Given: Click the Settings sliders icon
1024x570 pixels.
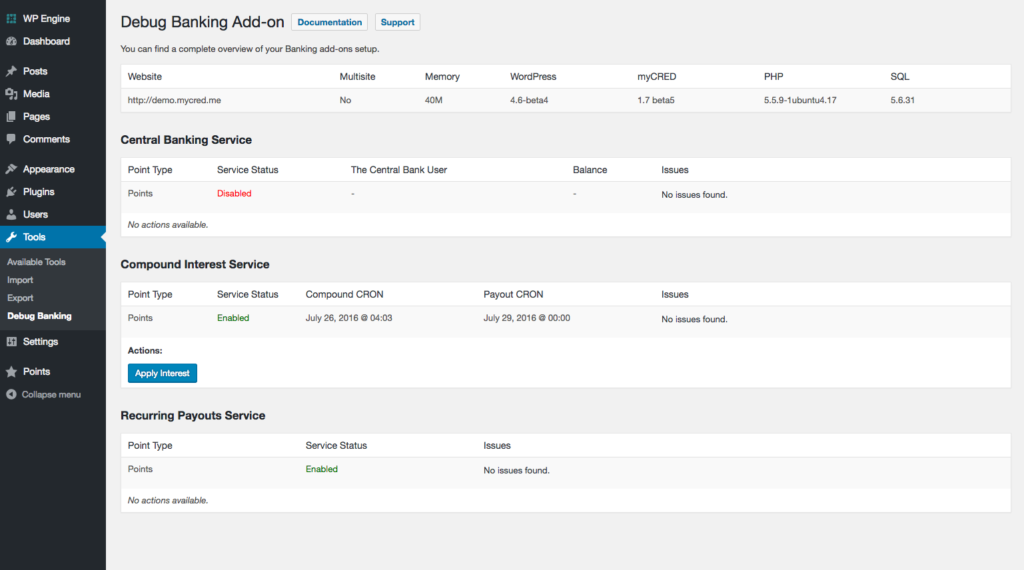Looking at the screenshot, I should click(11, 341).
